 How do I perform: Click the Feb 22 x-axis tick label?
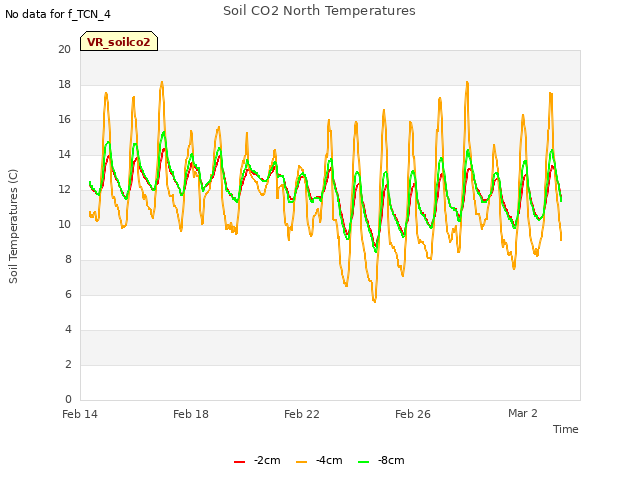[x=302, y=414]
